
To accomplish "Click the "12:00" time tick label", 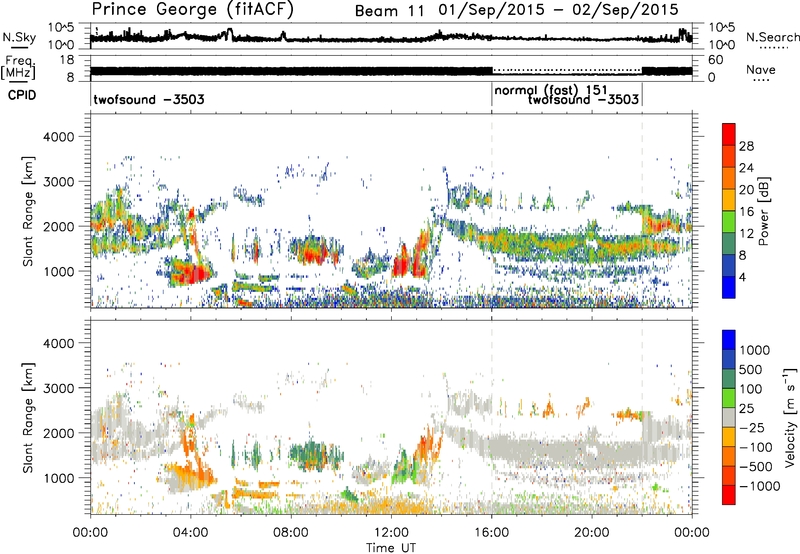I will [x=391, y=533].
